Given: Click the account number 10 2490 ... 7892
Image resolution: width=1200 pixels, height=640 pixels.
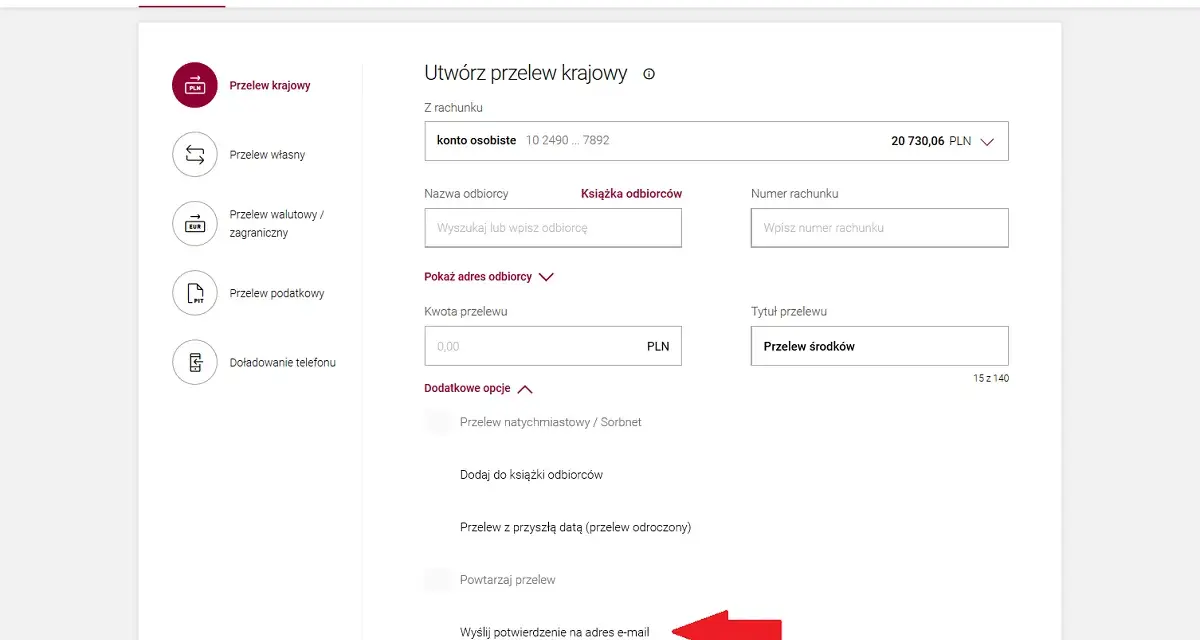Looking at the screenshot, I should (x=567, y=141).
